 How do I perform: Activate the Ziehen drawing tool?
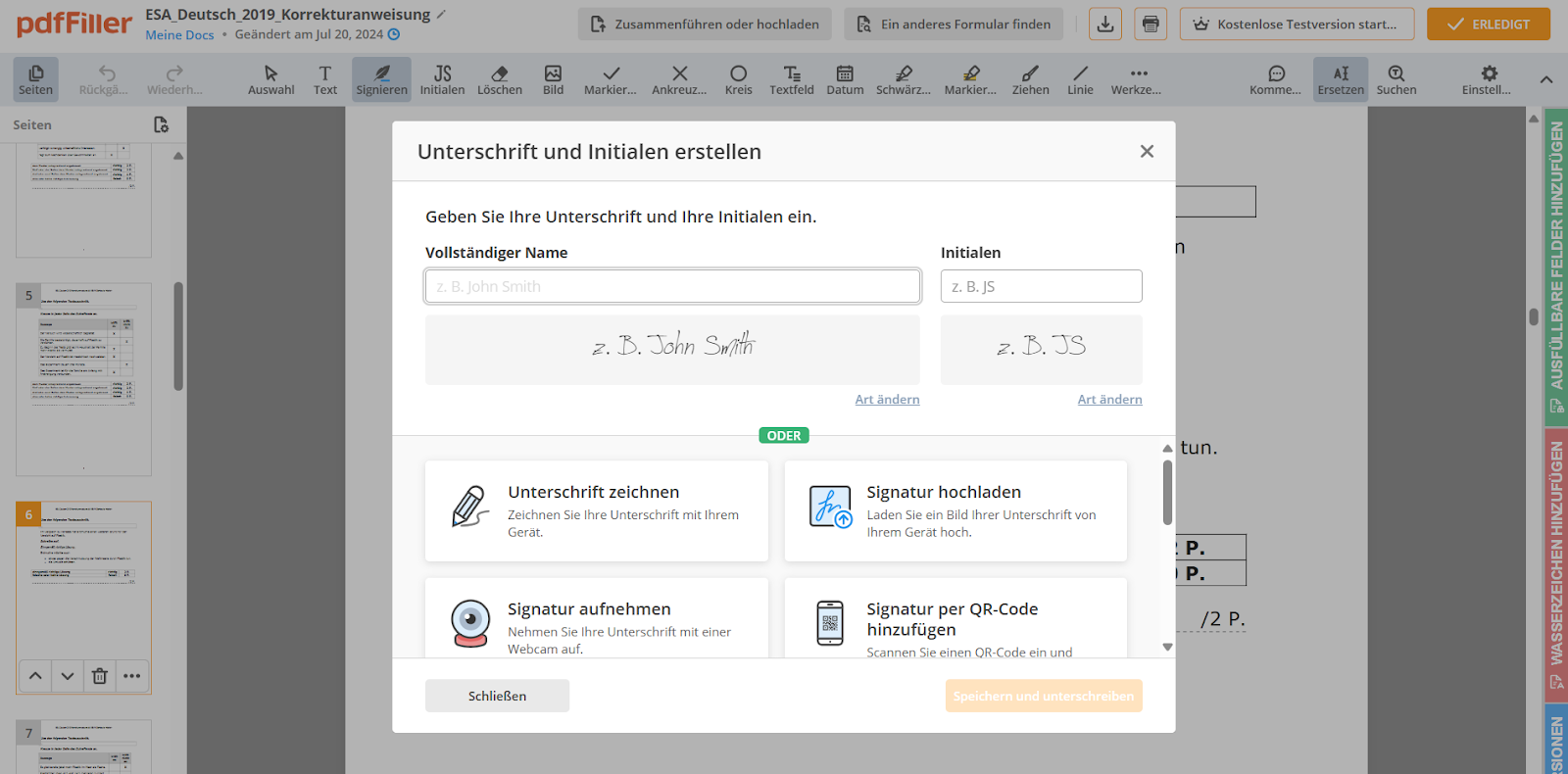(x=1030, y=80)
